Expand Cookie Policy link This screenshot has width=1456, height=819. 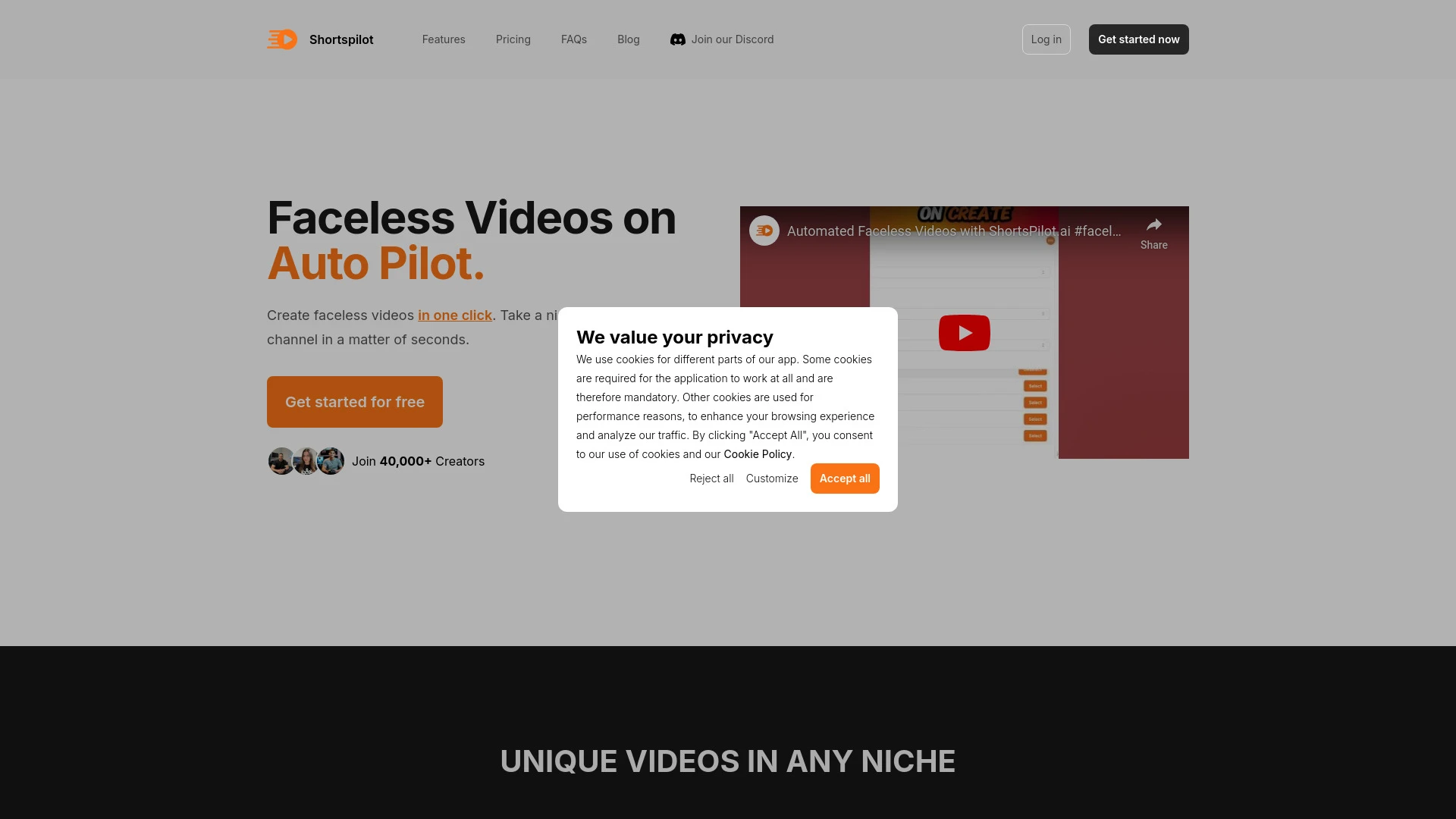pyautogui.click(x=757, y=453)
